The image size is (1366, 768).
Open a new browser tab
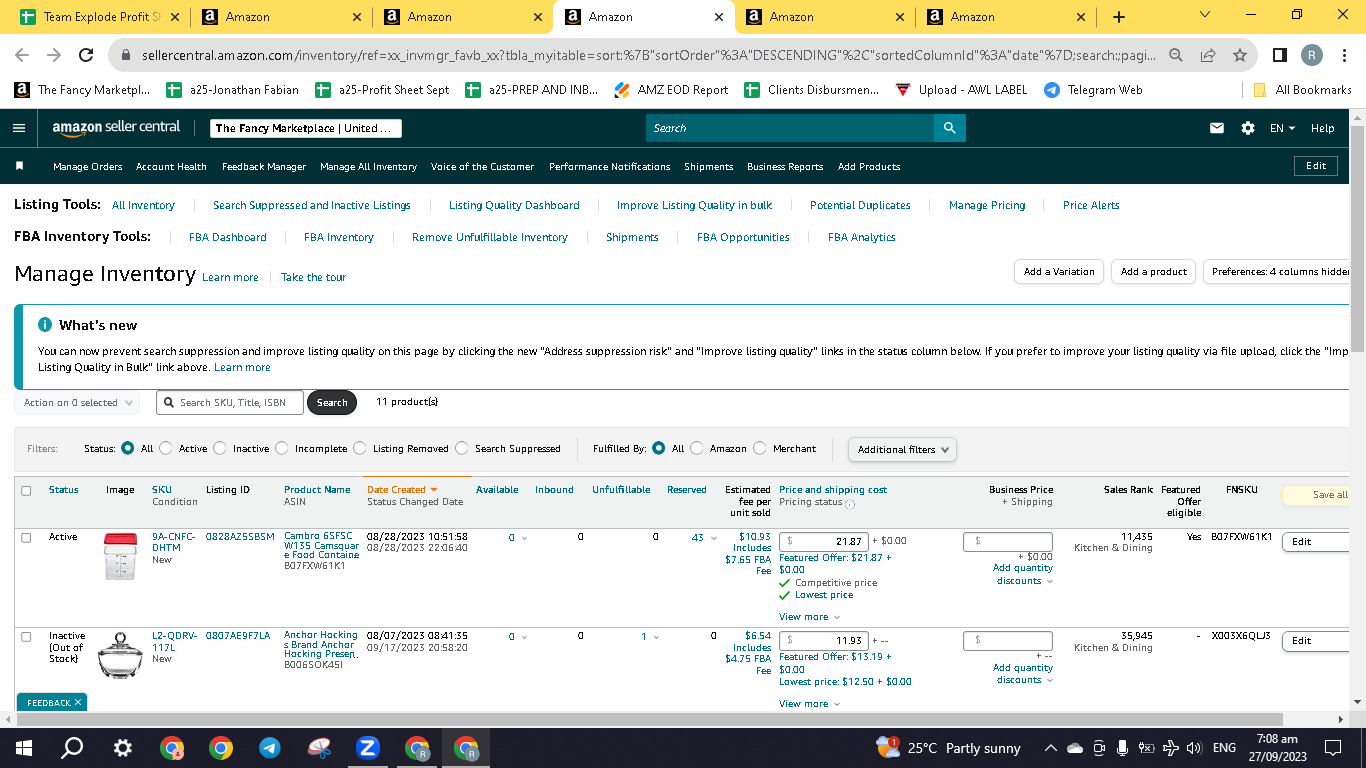click(x=1119, y=17)
